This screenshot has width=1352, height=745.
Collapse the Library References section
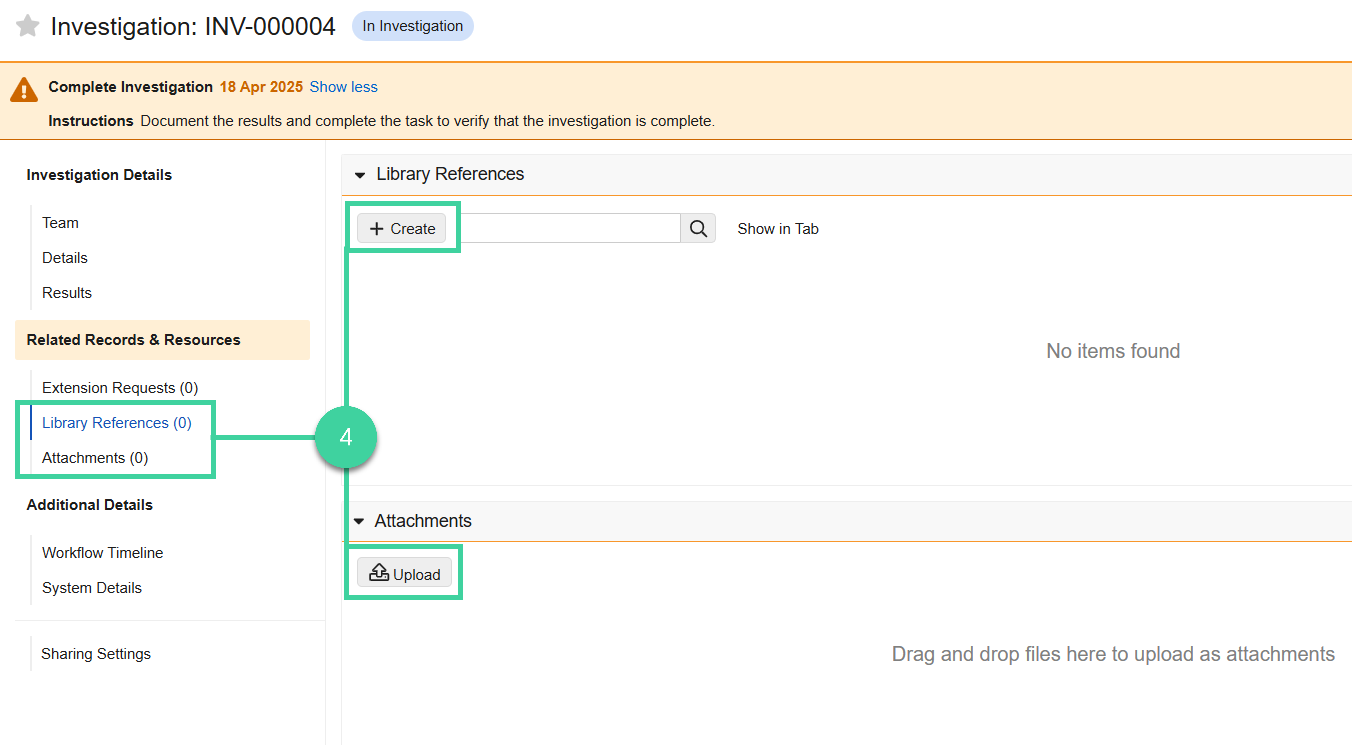(360, 175)
